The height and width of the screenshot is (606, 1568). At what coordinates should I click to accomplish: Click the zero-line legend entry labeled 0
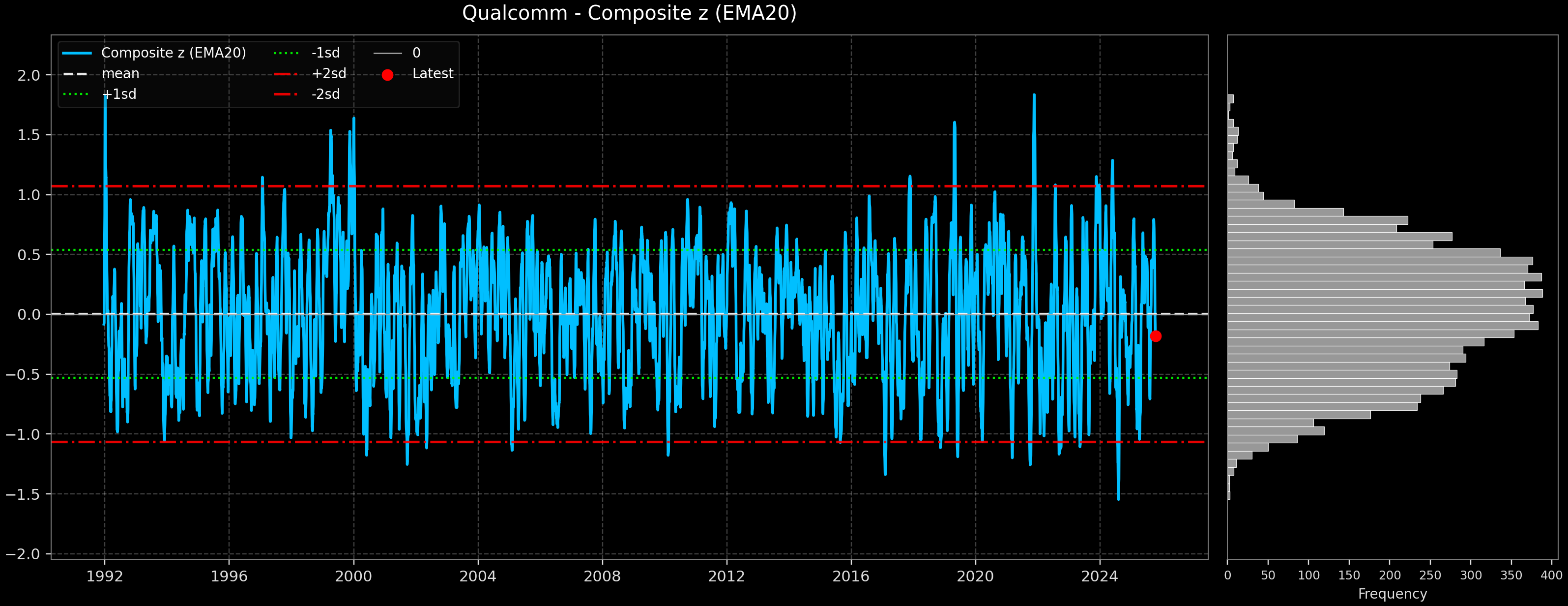(416, 53)
